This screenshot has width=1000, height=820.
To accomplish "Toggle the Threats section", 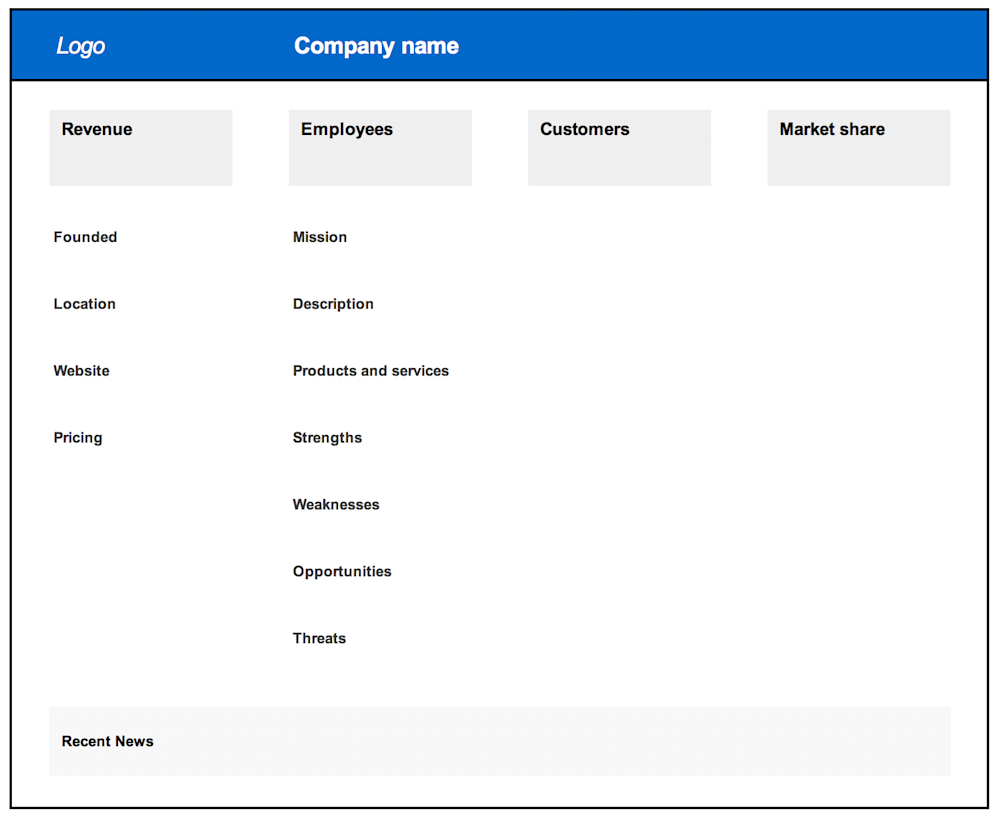I will 319,637.
